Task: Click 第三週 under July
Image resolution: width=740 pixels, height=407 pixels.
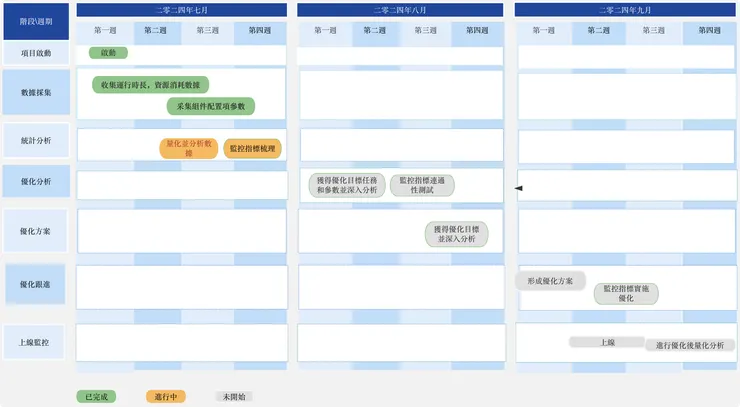Action: tap(208, 31)
